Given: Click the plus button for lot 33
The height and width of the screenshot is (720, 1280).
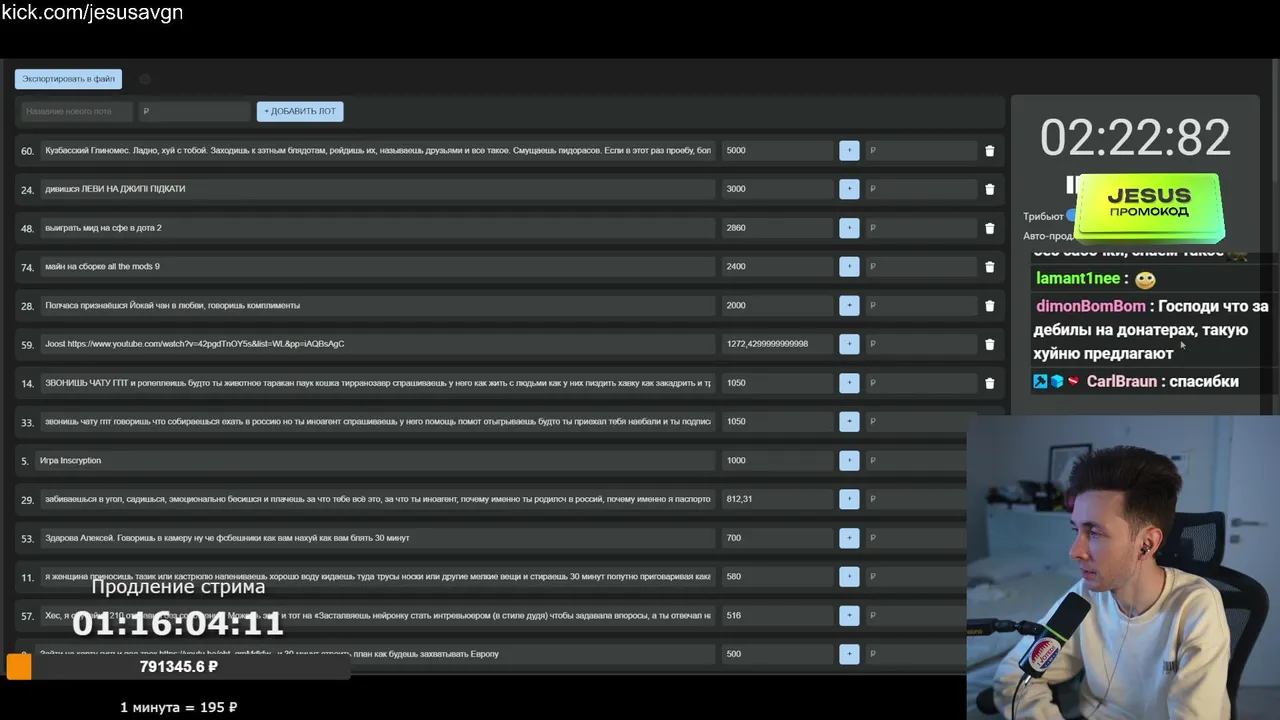Looking at the screenshot, I should [849, 421].
